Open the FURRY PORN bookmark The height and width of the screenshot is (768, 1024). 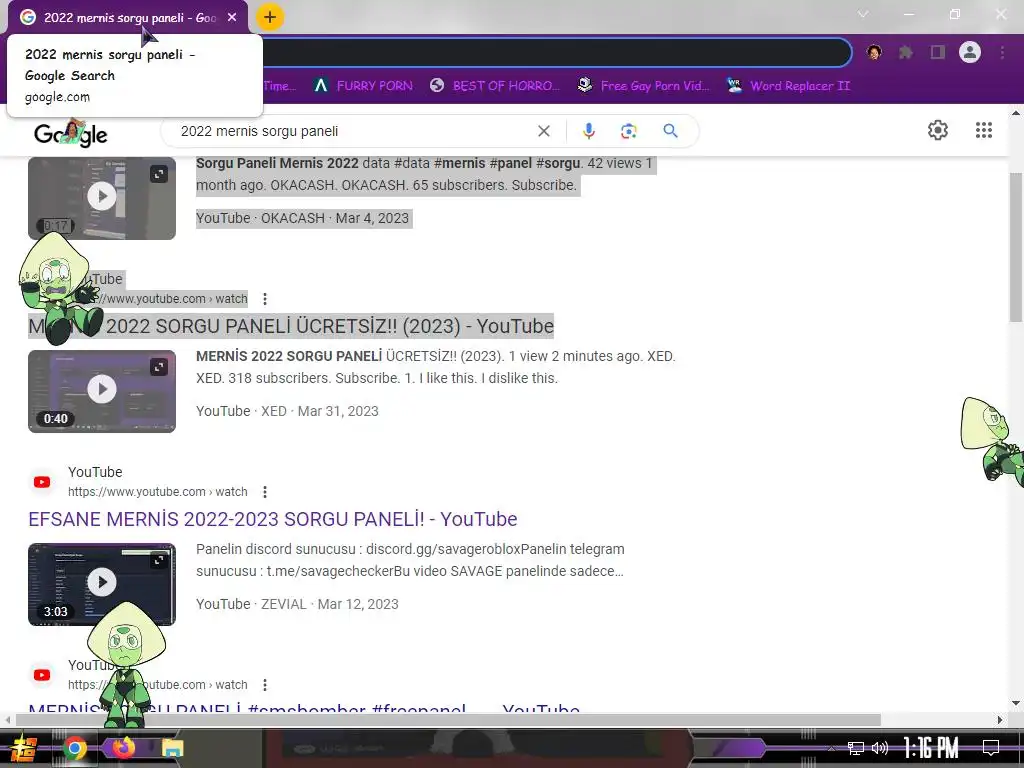(363, 86)
